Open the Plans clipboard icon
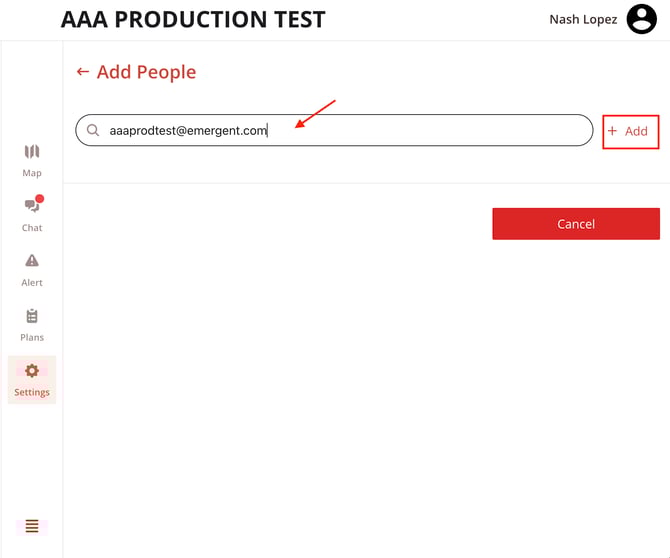The width and height of the screenshot is (670, 558). click(x=32, y=316)
